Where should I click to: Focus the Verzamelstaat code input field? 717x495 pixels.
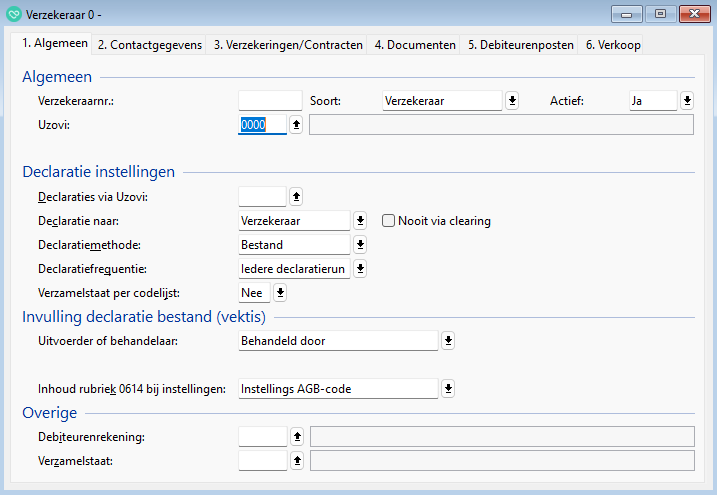click(263, 461)
